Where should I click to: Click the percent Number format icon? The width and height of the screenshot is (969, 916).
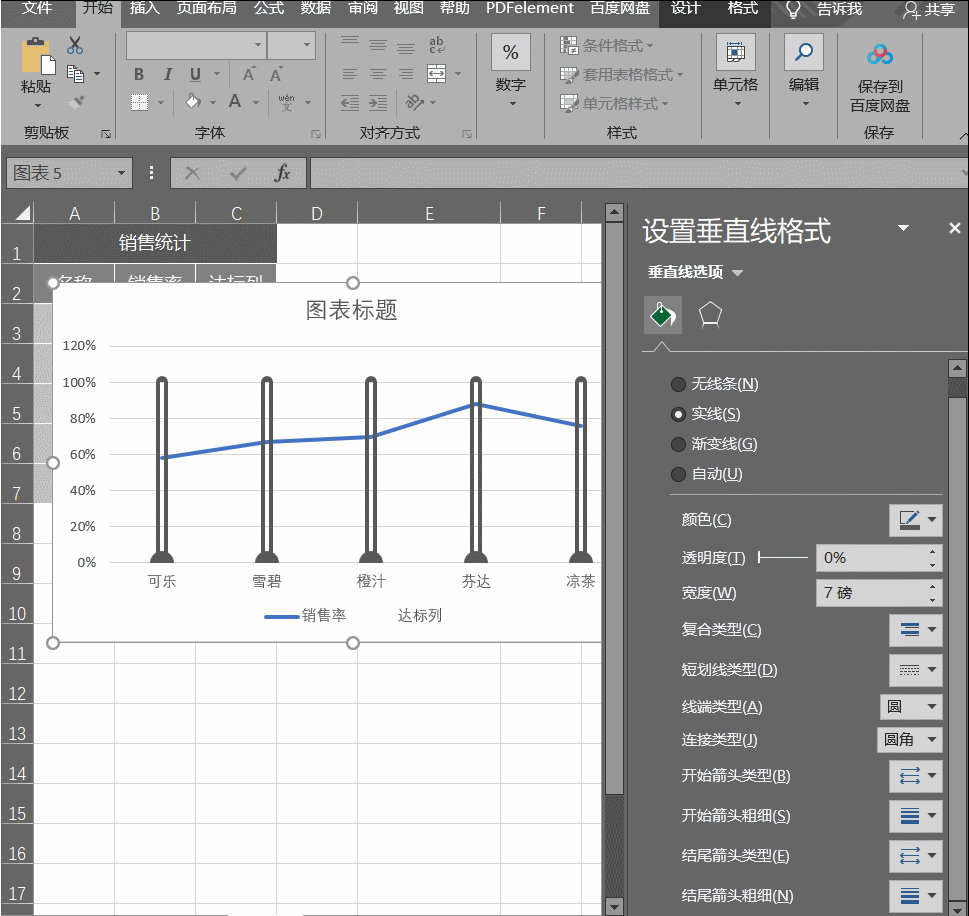pyautogui.click(x=510, y=53)
